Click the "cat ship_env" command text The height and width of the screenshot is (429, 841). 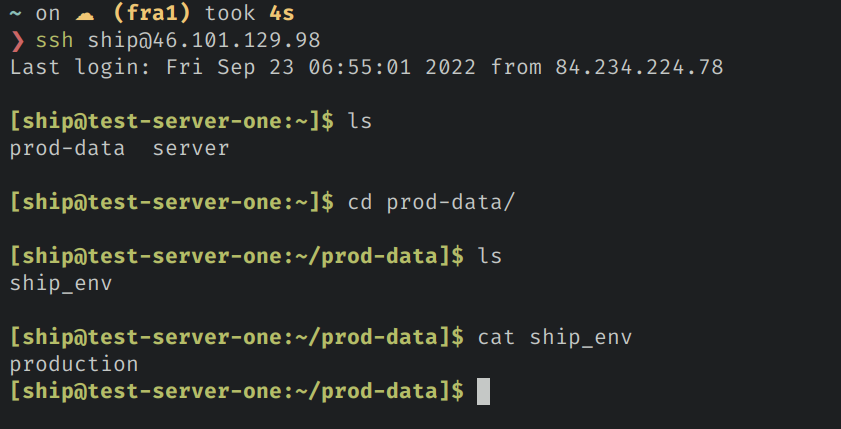coord(556,337)
